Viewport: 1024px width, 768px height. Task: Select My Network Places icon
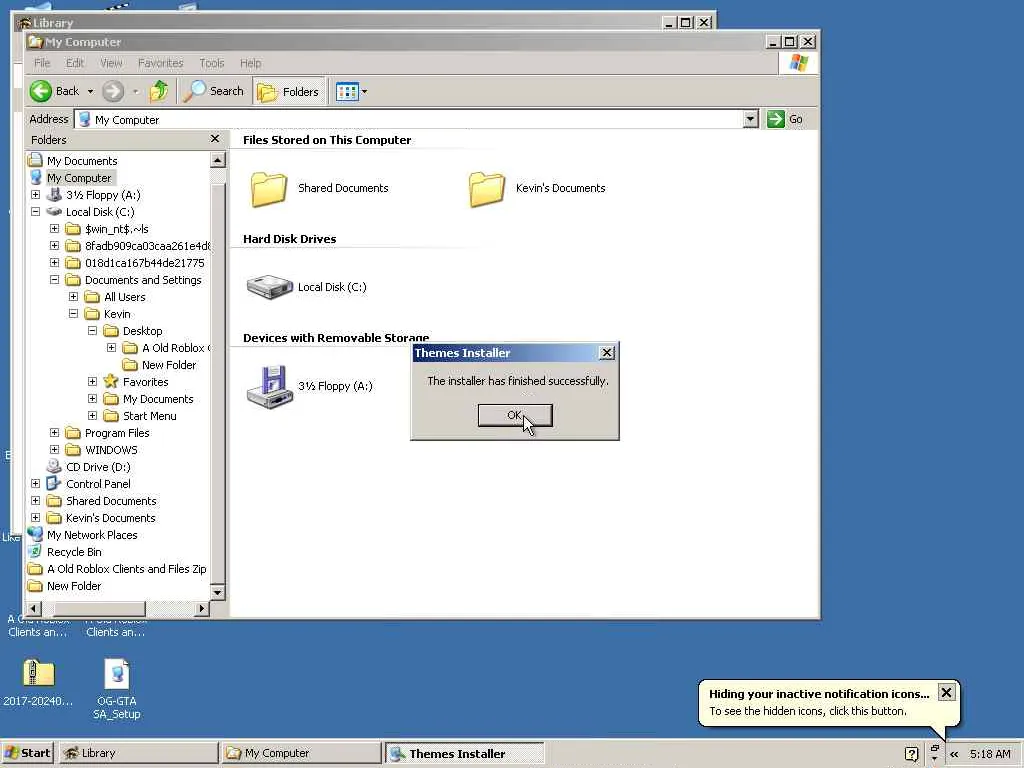tap(35, 534)
